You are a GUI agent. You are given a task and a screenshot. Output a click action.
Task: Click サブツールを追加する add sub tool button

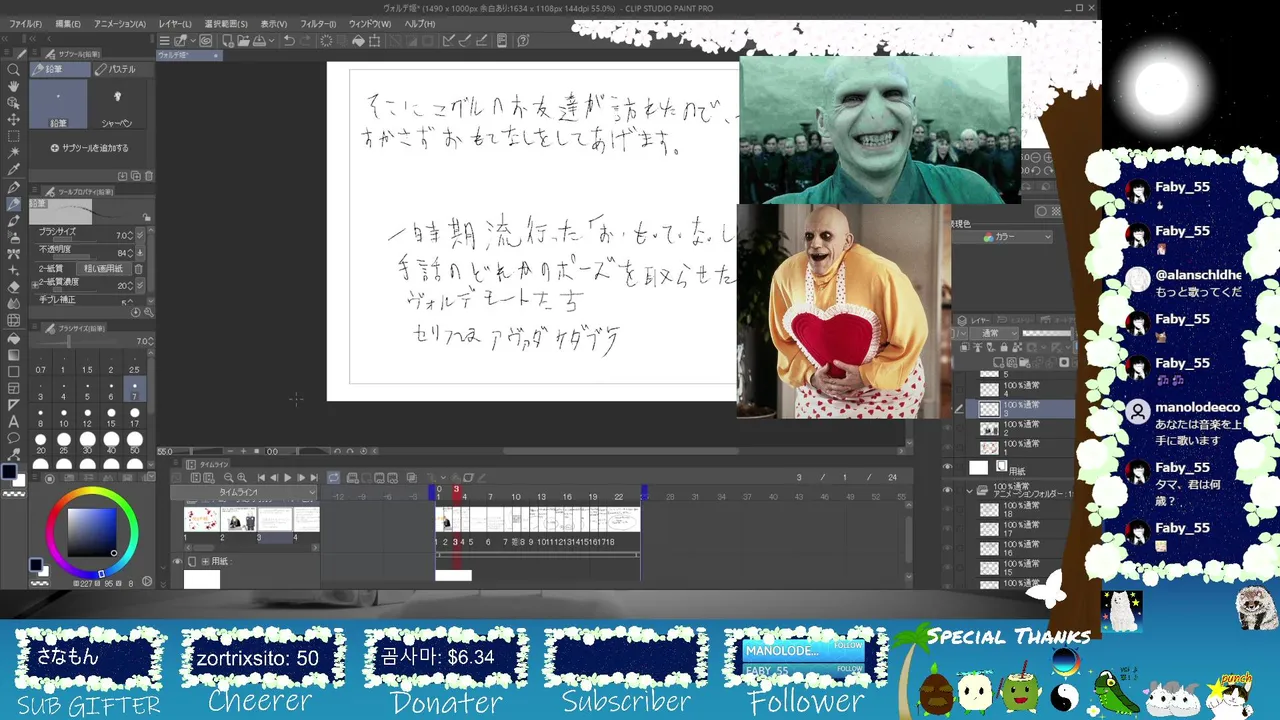[90, 148]
